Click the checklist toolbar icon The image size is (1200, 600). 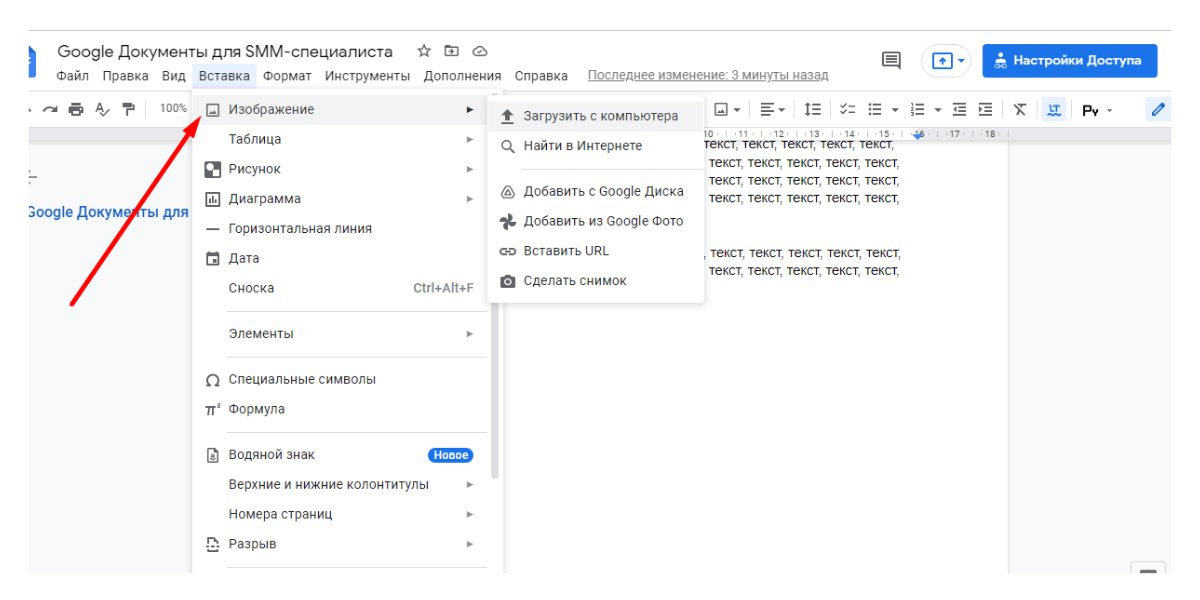pyautogui.click(x=848, y=109)
